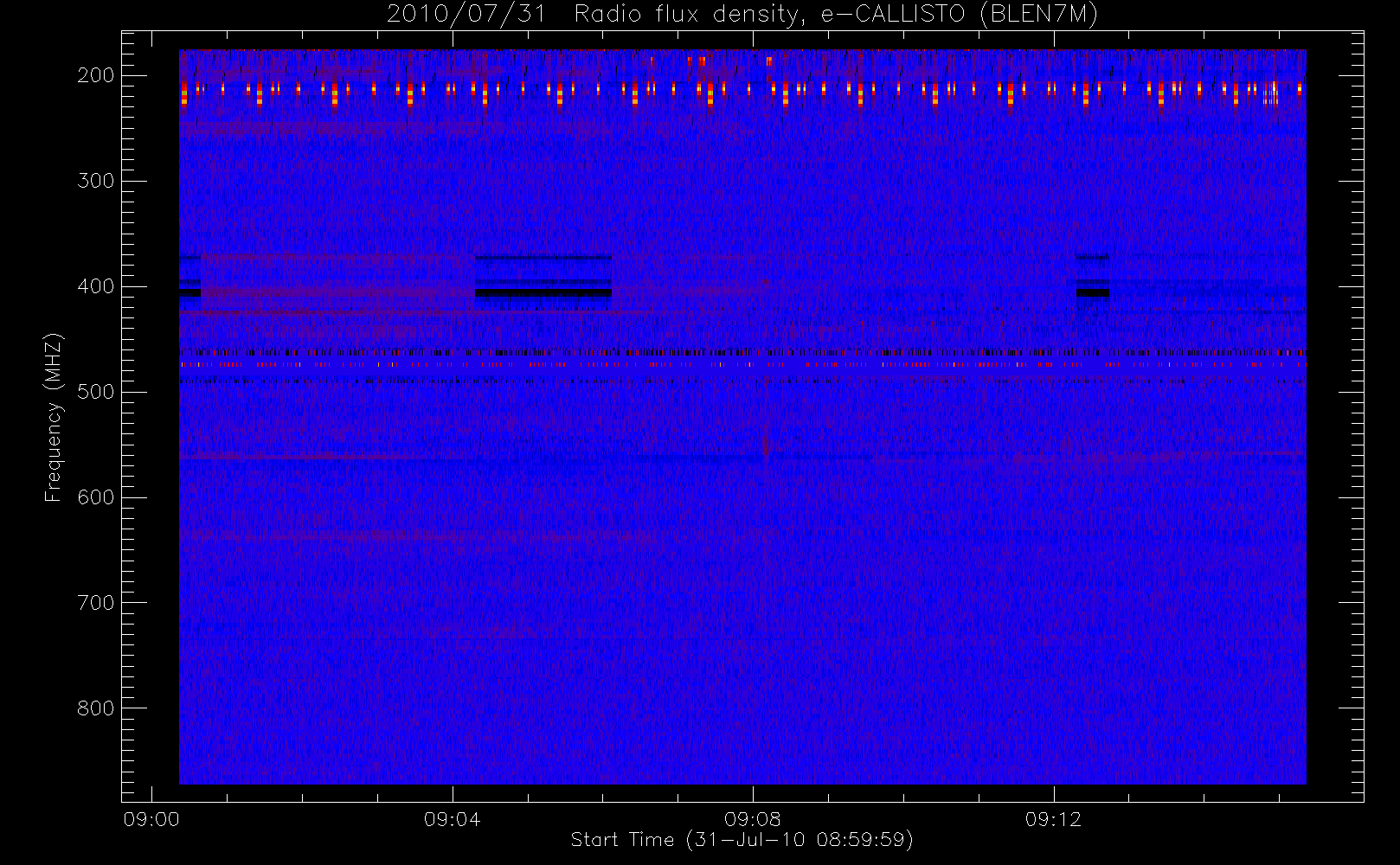Click the 09:04 time tick label
The height and width of the screenshot is (865, 1400).
[452, 819]
